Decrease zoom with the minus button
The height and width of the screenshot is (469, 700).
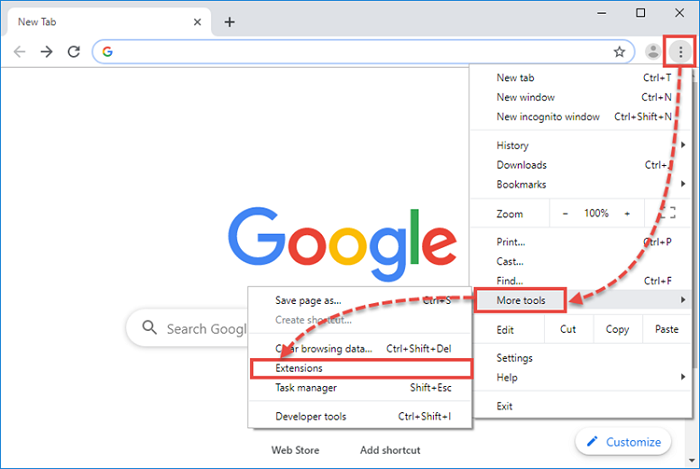(x=565, y=214)
